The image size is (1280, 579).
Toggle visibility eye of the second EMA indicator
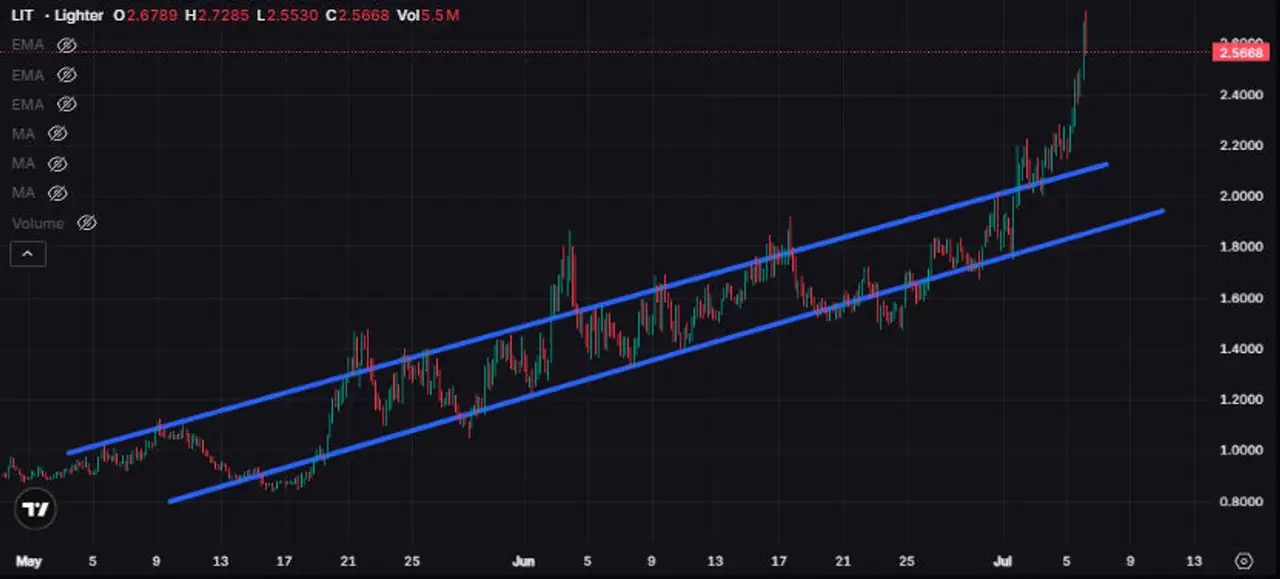tap(67, 75)
